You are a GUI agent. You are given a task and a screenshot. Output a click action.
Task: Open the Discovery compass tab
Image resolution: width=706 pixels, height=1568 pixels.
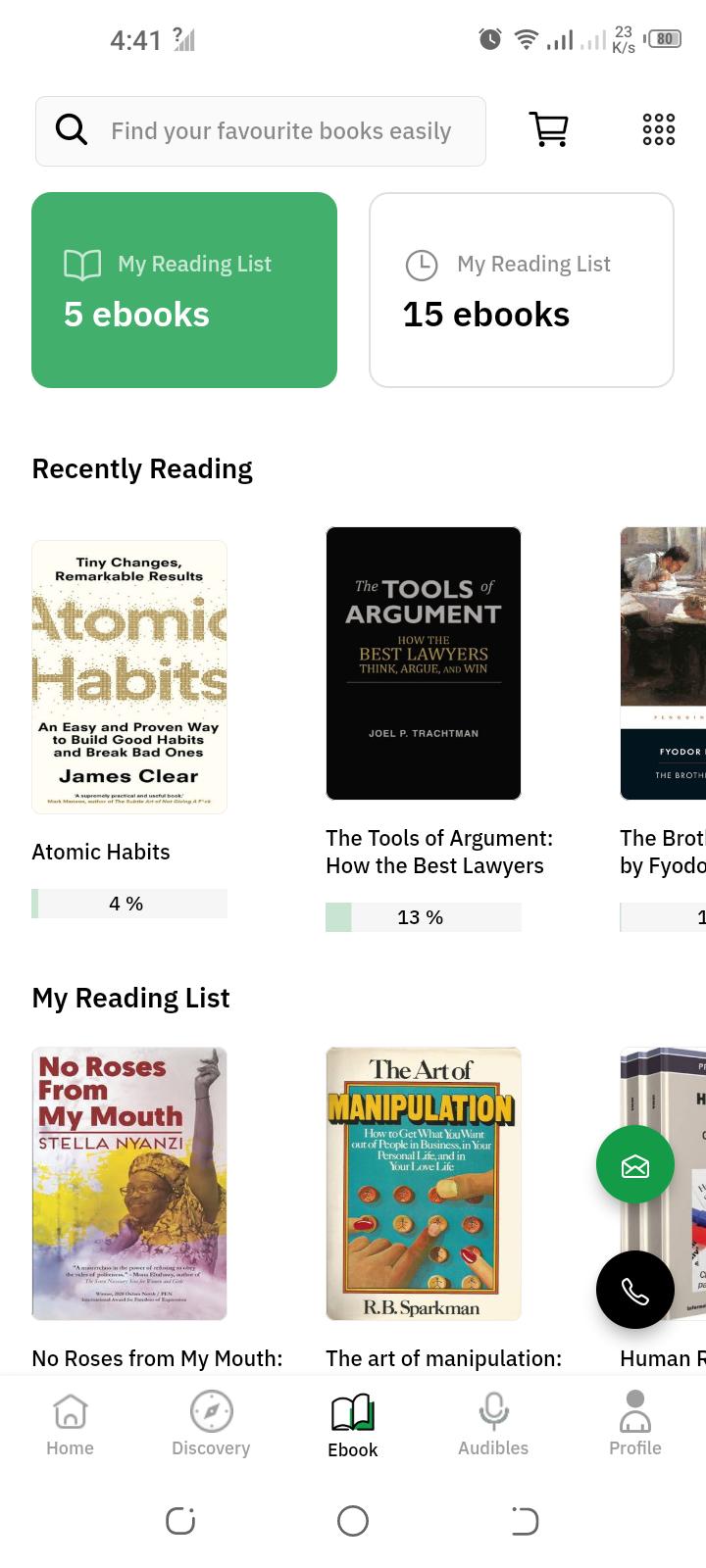211,1424
